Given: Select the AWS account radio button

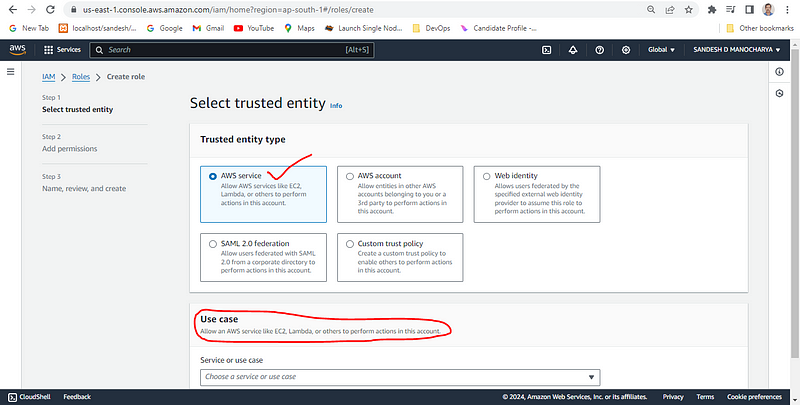Looking at the screenshot, I should click(349, 176).
